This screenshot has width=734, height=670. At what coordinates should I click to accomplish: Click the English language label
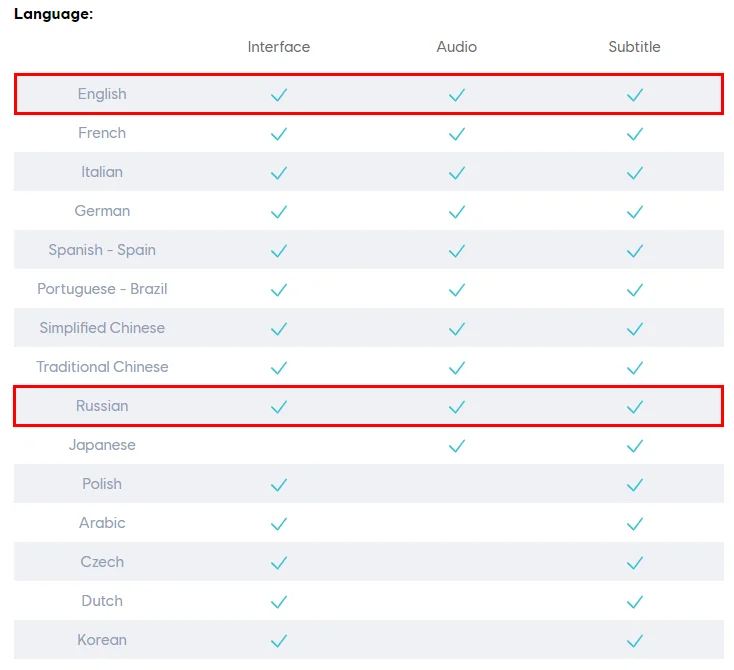[102, 94]
